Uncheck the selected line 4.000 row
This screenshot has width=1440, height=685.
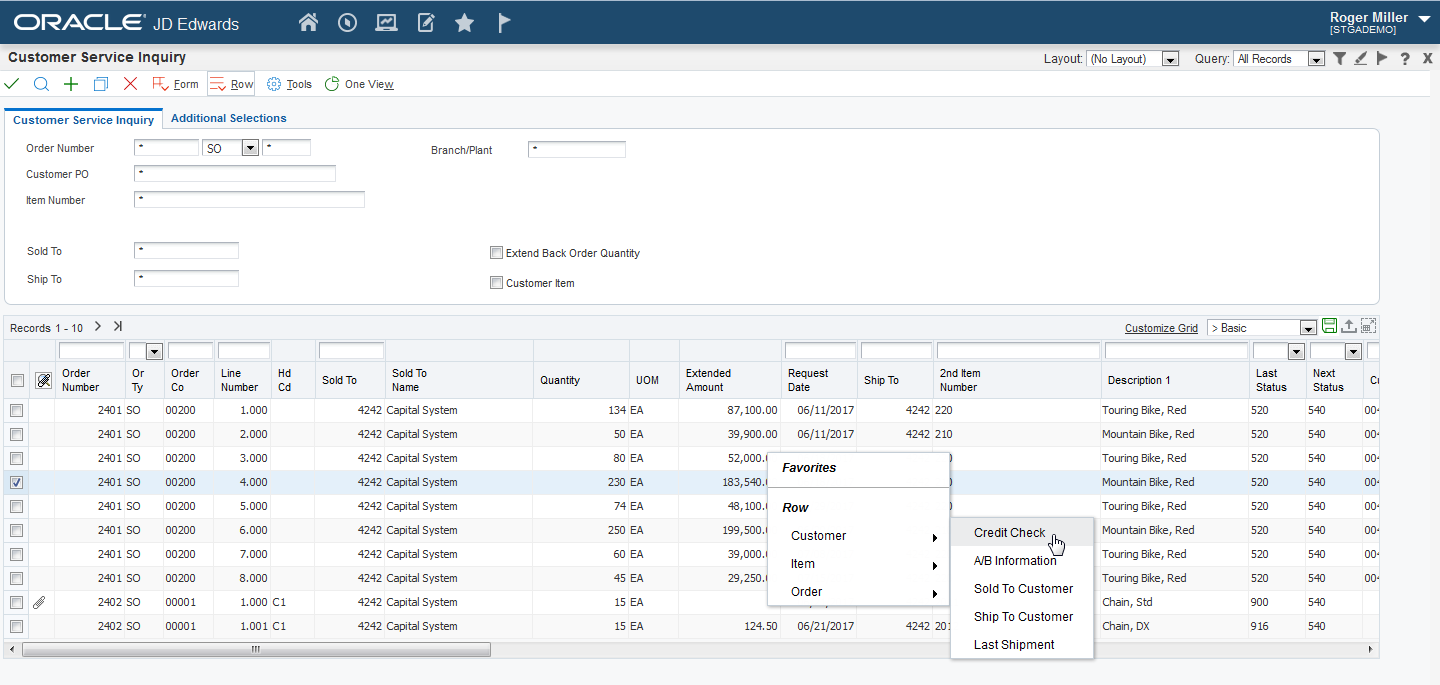pyautogui.click(x=16, y=482)
